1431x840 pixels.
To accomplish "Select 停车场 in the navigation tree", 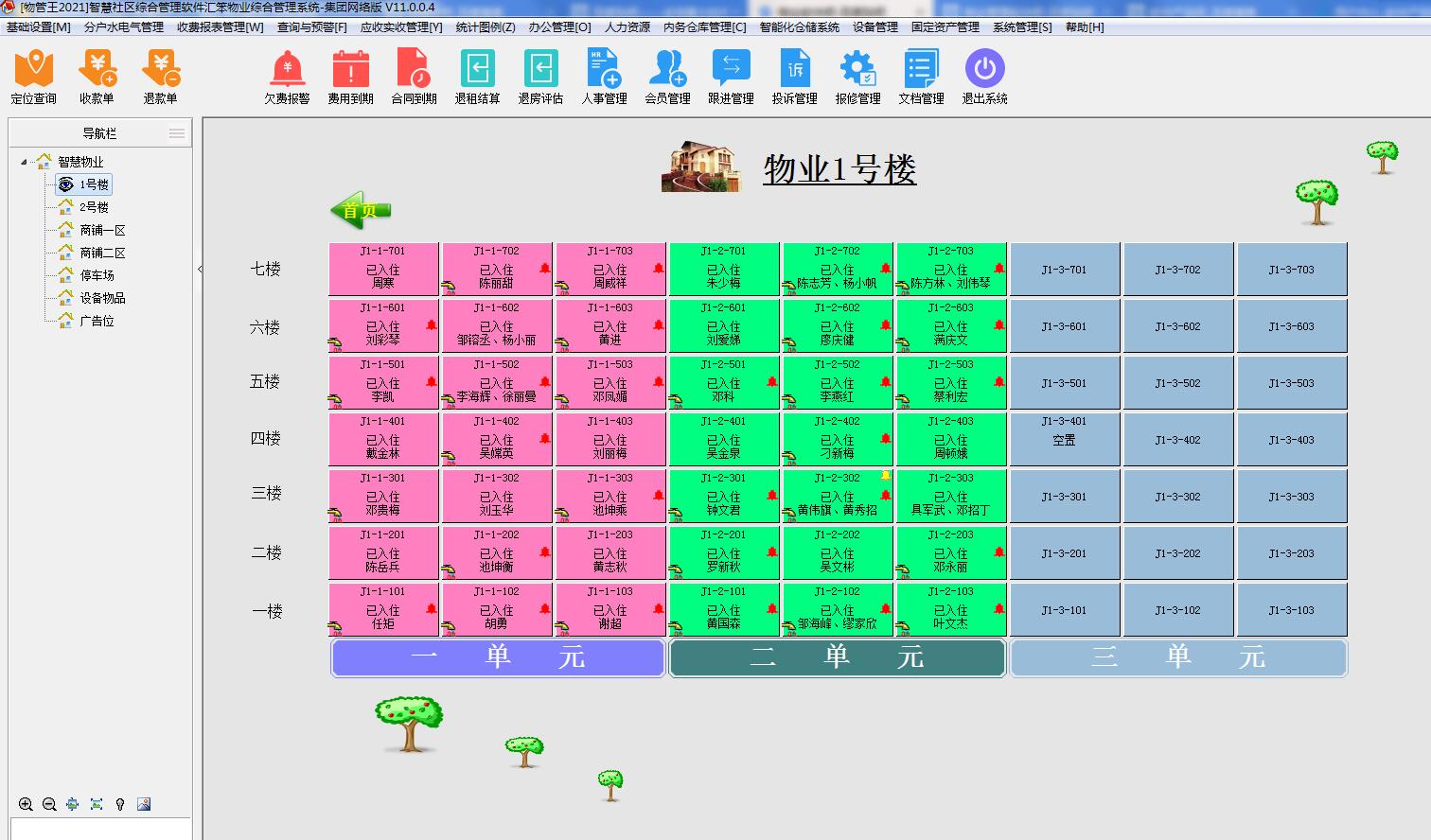I will coord(97,275).
